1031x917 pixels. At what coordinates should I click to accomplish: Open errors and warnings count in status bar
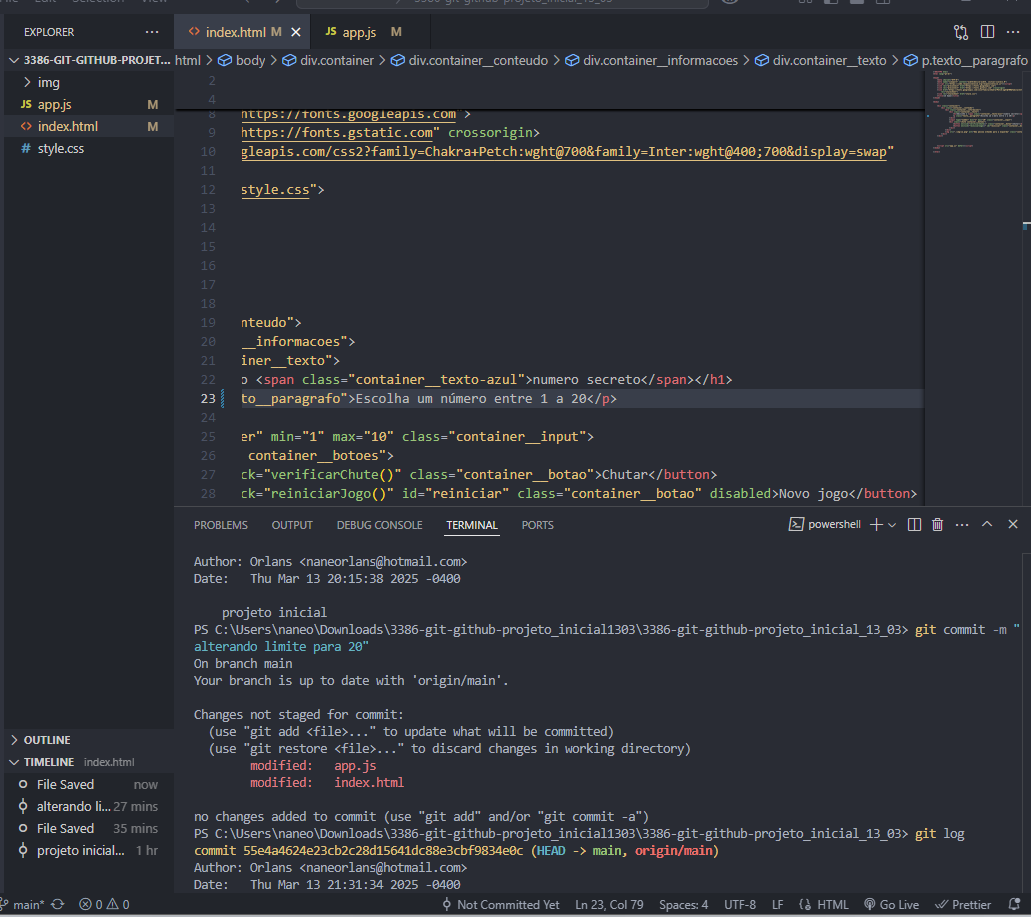(x=104, y=905)
